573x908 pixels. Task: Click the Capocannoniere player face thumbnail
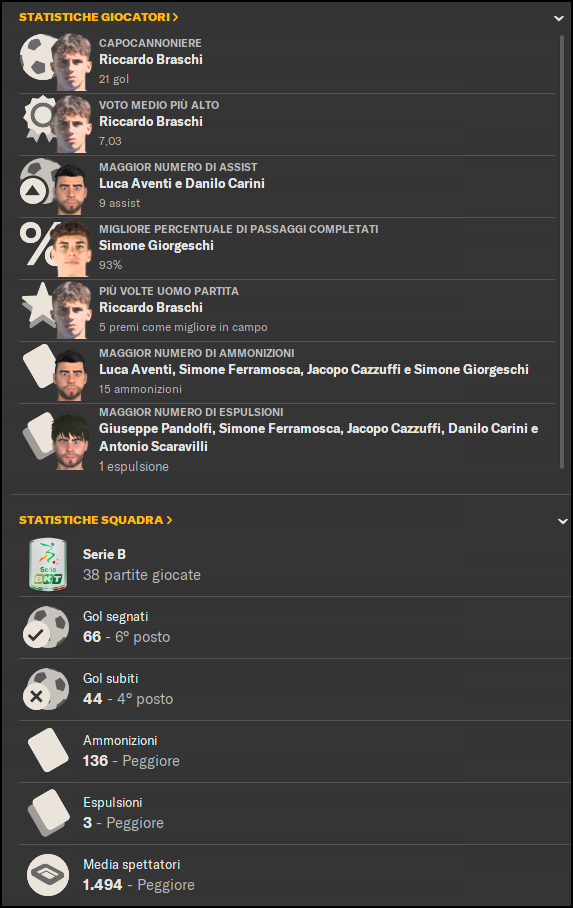(x=71, y=62)
